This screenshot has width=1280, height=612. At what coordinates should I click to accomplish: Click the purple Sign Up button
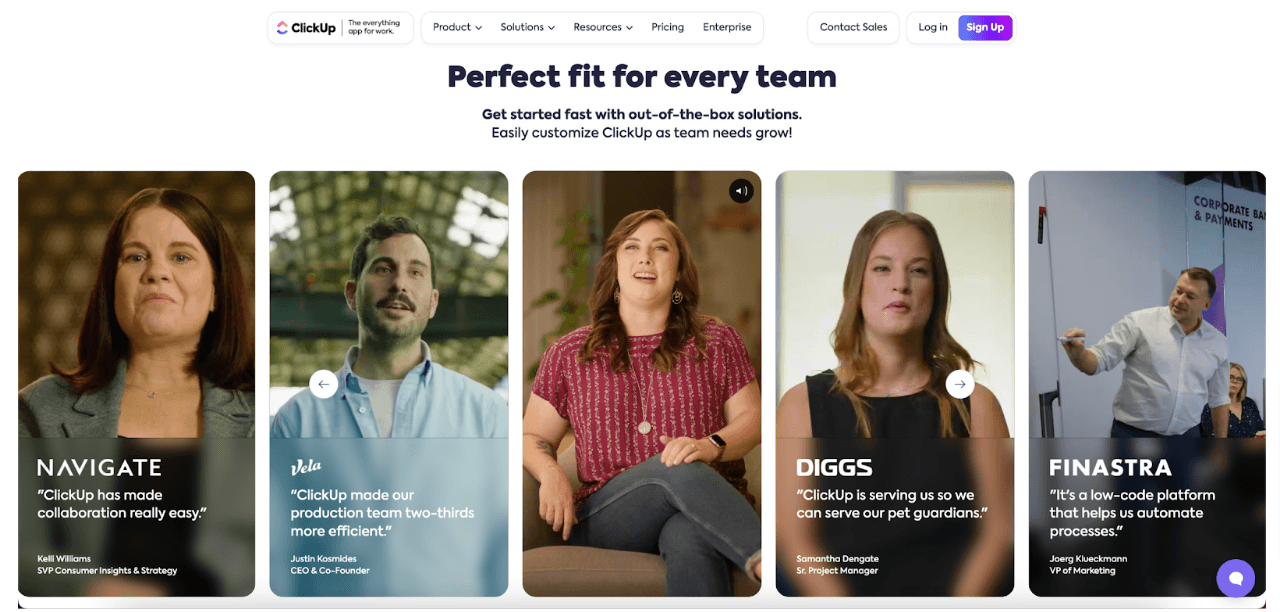click(x=985, y=28)
